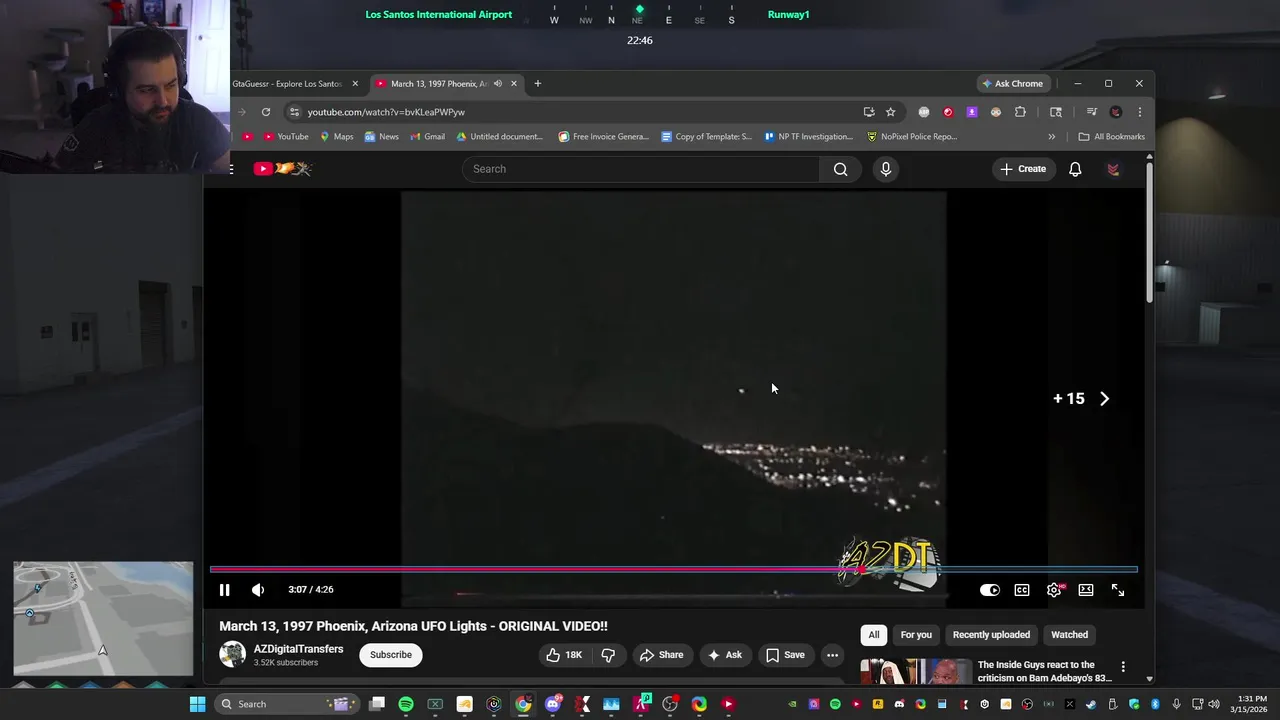Enter fullscreen mode
Viewport: 1280px width, 720px height.
coord(1118,590)
